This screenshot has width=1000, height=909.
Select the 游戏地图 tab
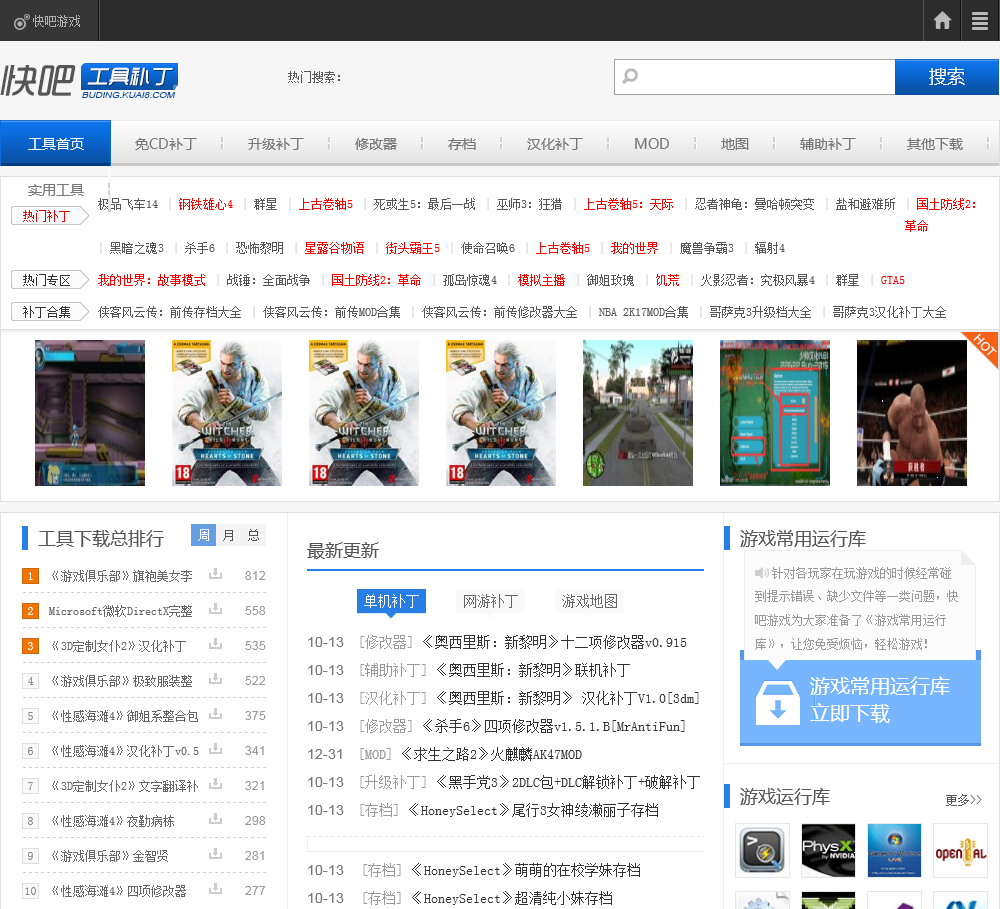click(589, 601)
